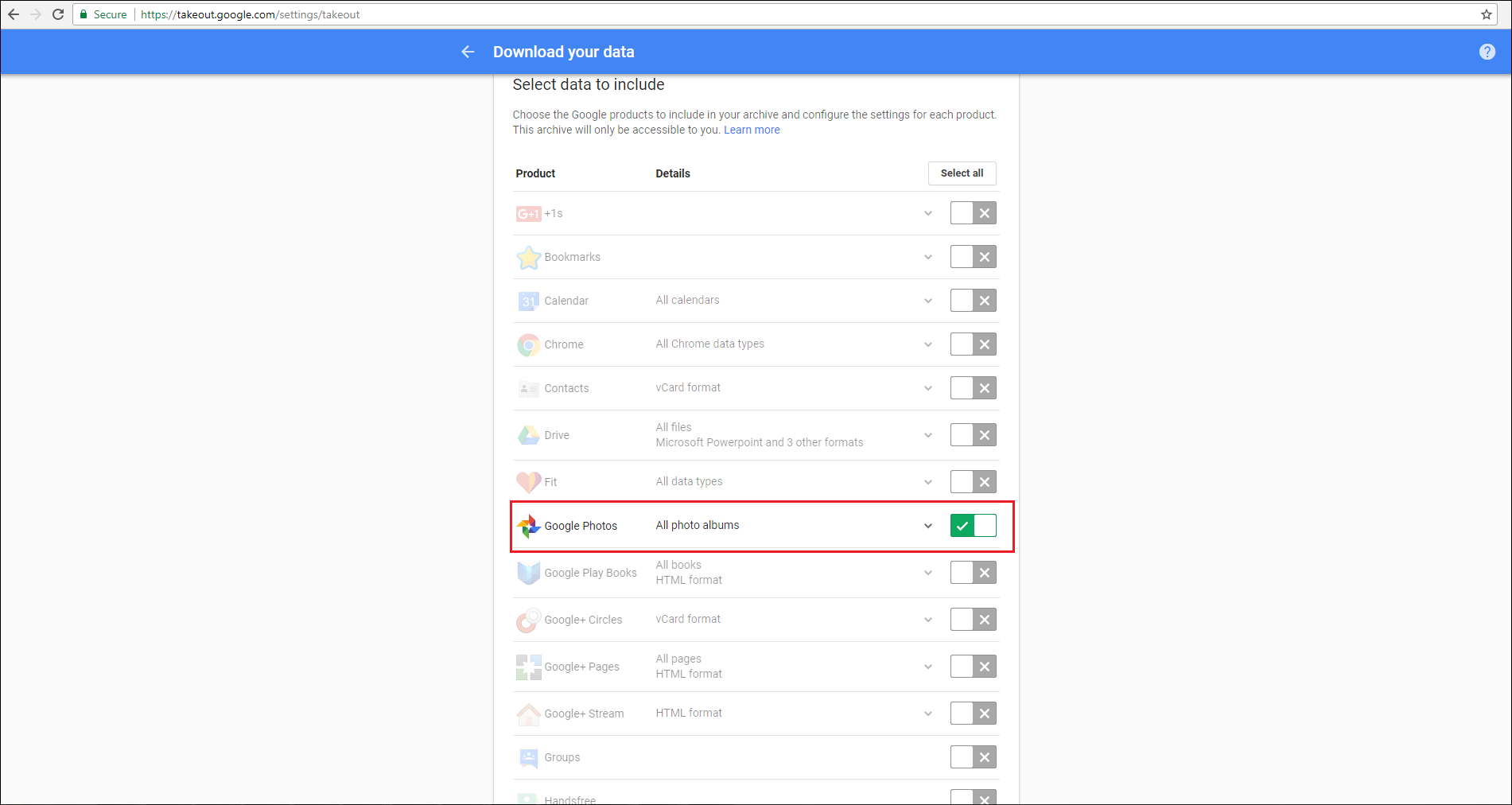Enable the Fit toggle
This screenshot has height=805, width=1512.
974,482
